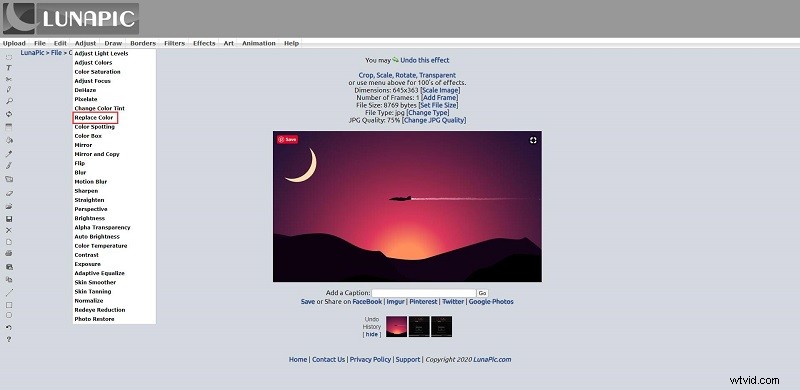Choose Replace Color from the Adjust menu
Screen dimensions: 800x390
95,118
